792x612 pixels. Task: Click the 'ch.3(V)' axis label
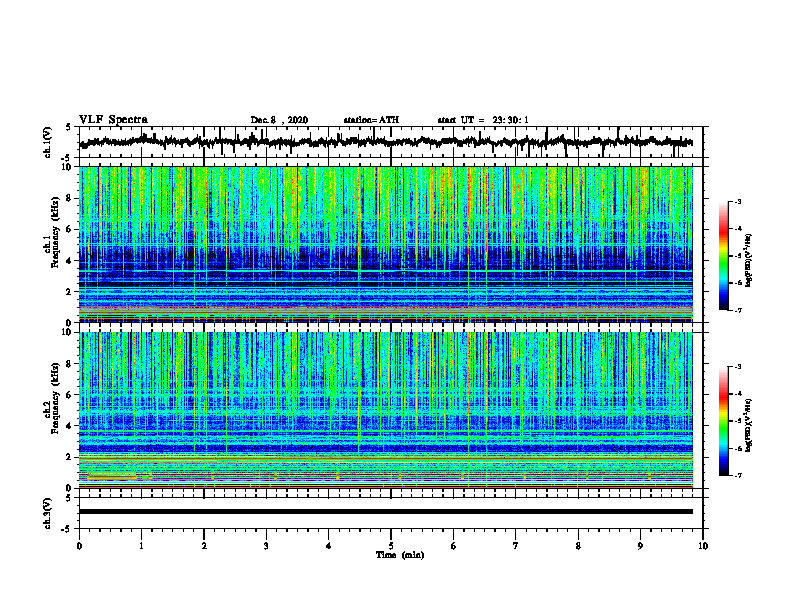[48, 513]
